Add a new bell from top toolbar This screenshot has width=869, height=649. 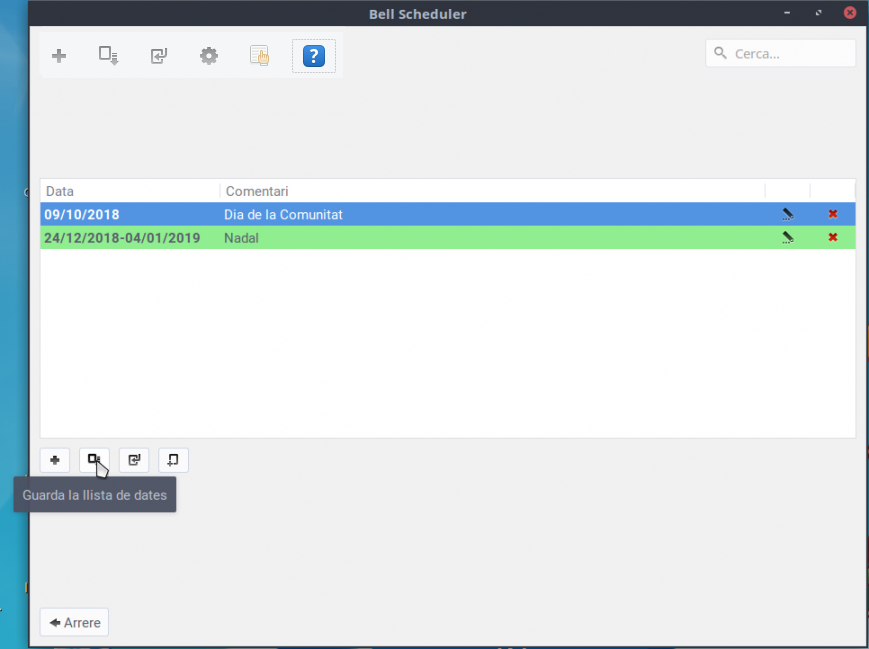(59, 56)
